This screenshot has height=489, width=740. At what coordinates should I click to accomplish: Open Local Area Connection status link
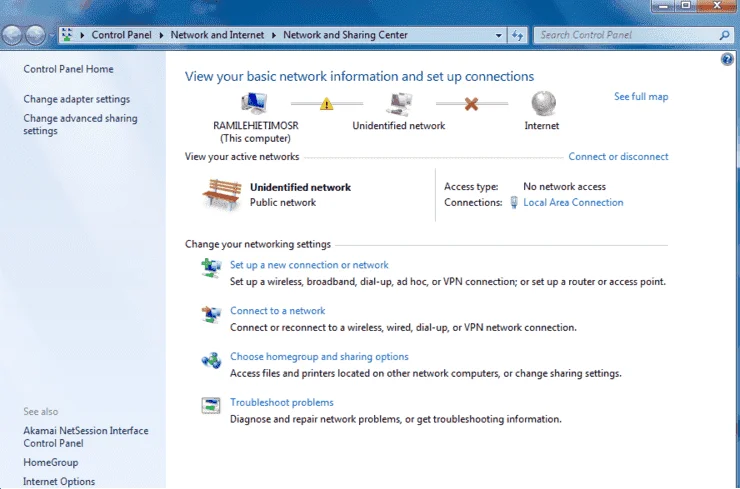click(573, 202)
